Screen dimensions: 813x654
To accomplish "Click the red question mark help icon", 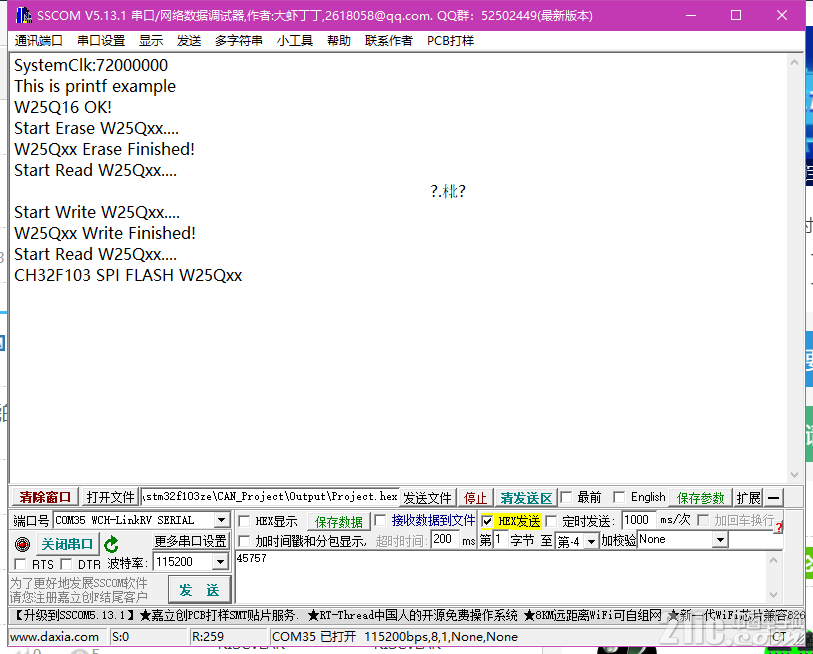I will (x=778, y=527).
